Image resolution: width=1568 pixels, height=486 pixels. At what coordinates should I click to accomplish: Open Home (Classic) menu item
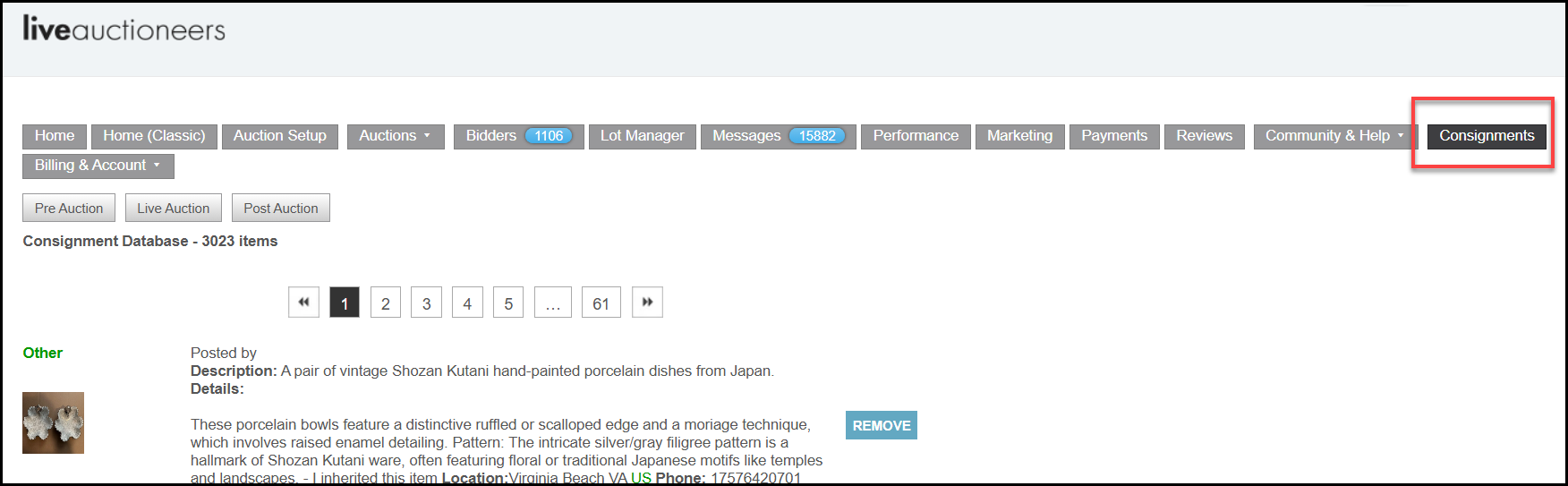[x=154, y=136]
